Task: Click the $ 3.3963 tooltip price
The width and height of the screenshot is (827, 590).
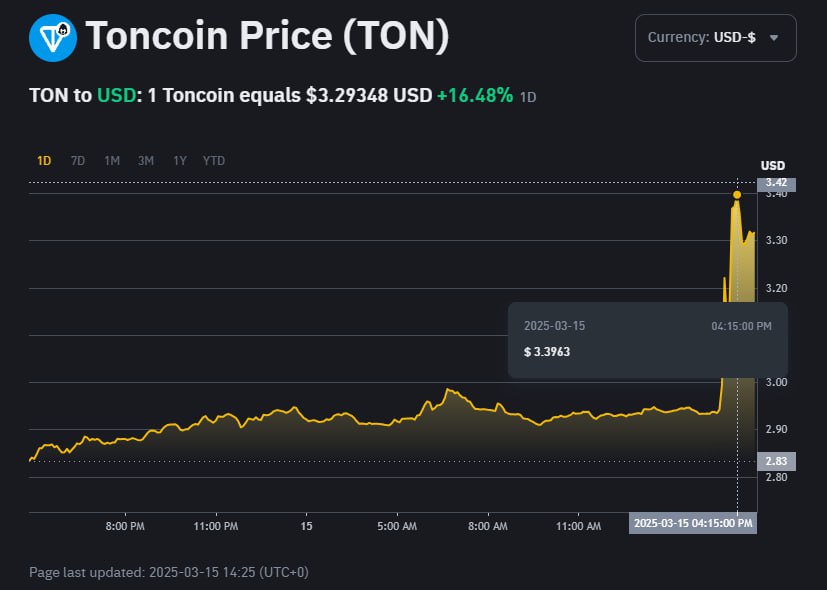Action: (x=548, y=352)
